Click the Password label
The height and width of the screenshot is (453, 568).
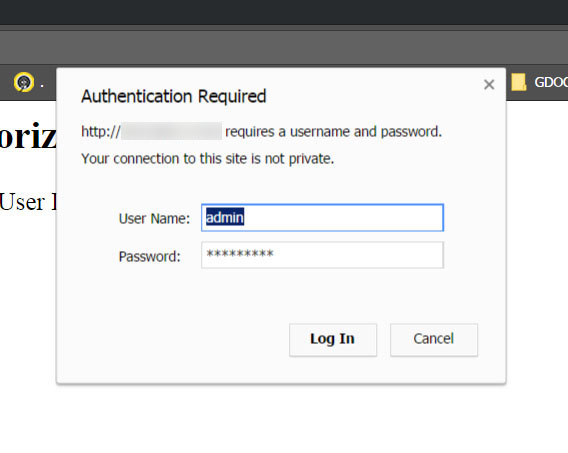tap(150, 257)
